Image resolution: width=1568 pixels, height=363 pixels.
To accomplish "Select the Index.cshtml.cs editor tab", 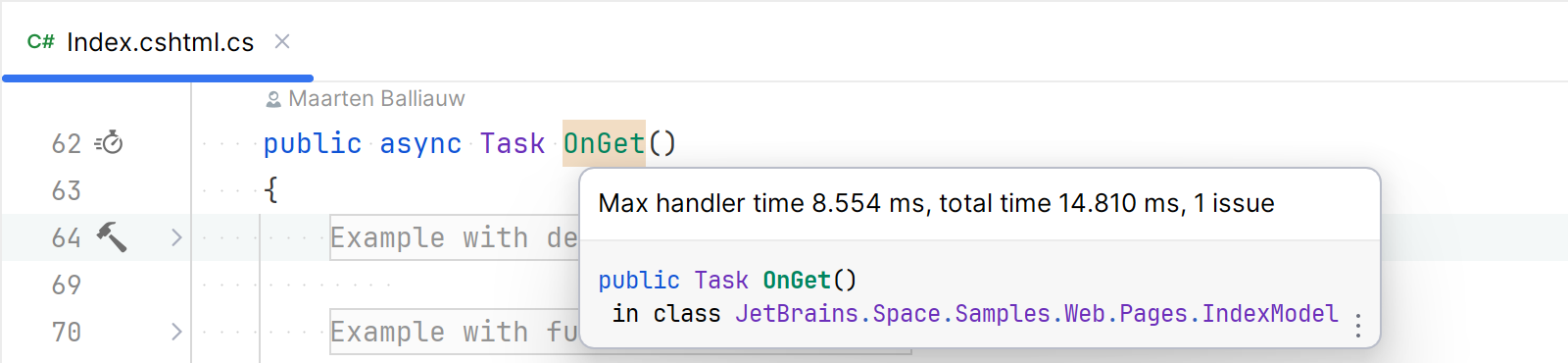I will tap(158, 42).
